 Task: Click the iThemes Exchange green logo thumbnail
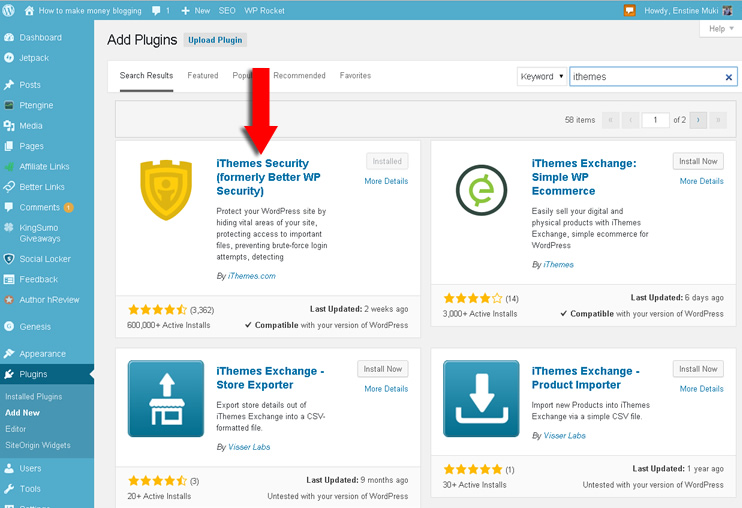pos(481,190)
